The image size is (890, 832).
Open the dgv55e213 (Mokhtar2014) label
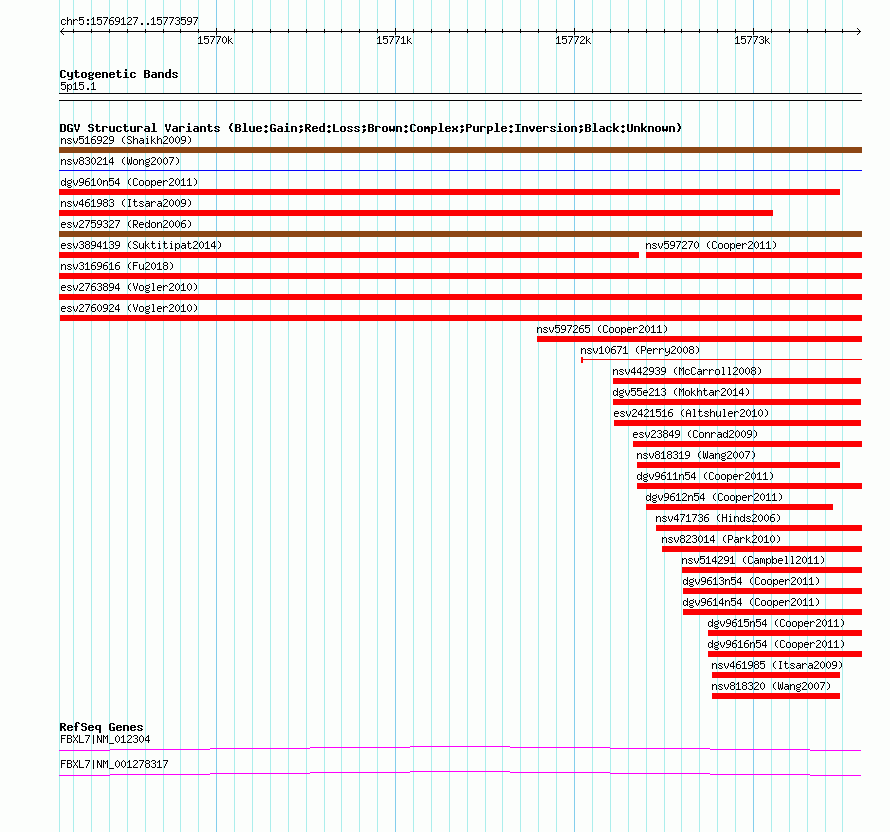coord(681,392)
